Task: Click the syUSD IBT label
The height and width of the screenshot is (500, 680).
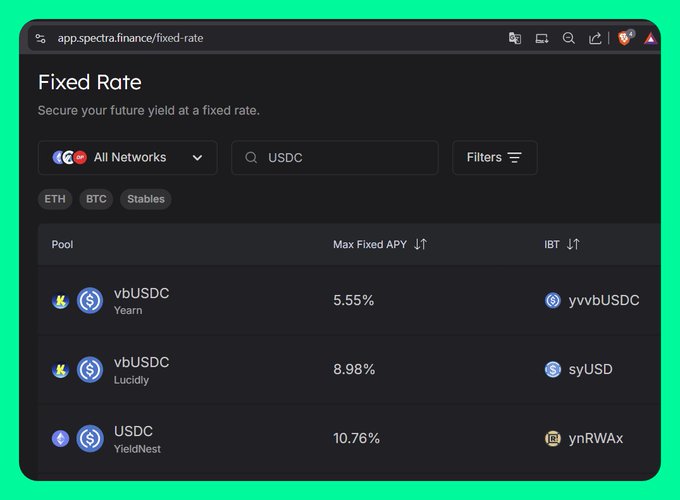Action: coord(591,369)
